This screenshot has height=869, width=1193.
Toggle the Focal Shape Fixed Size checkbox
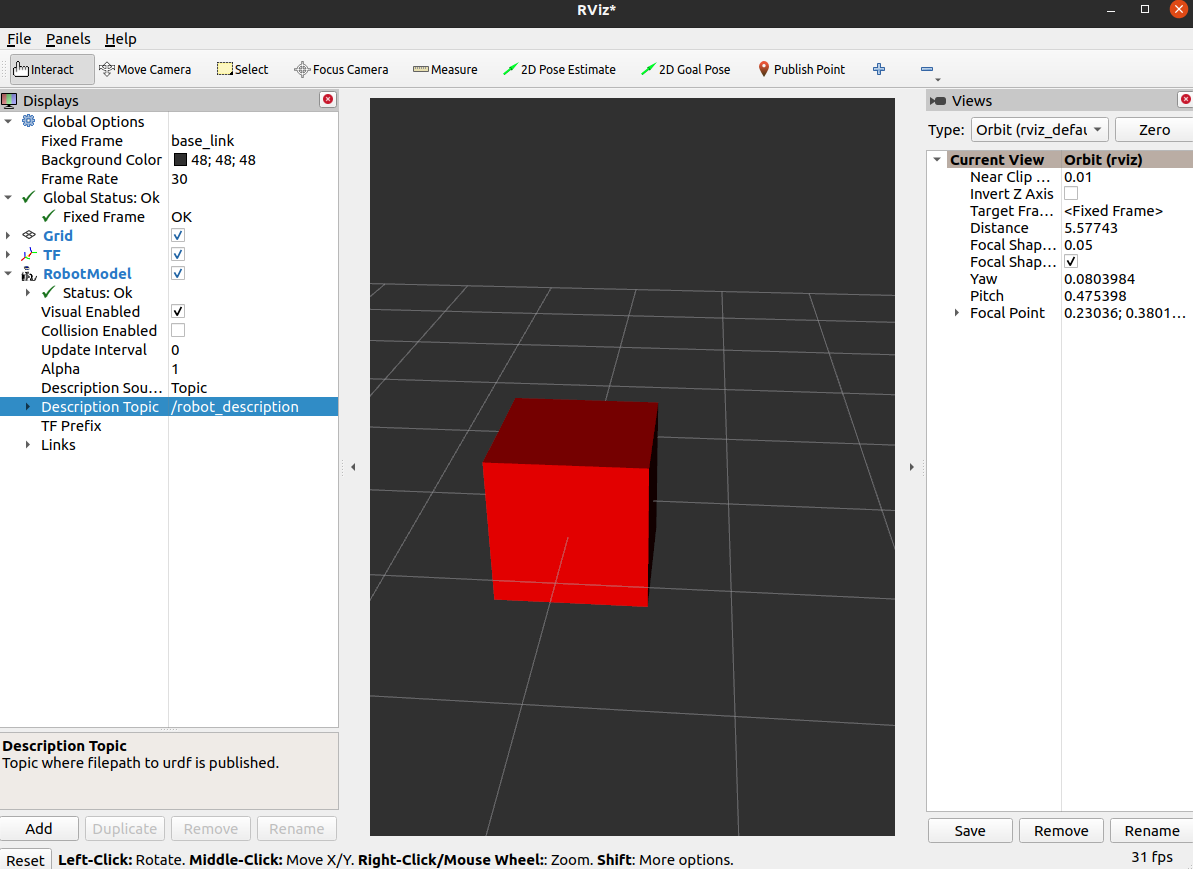[x=1071, y=262]
